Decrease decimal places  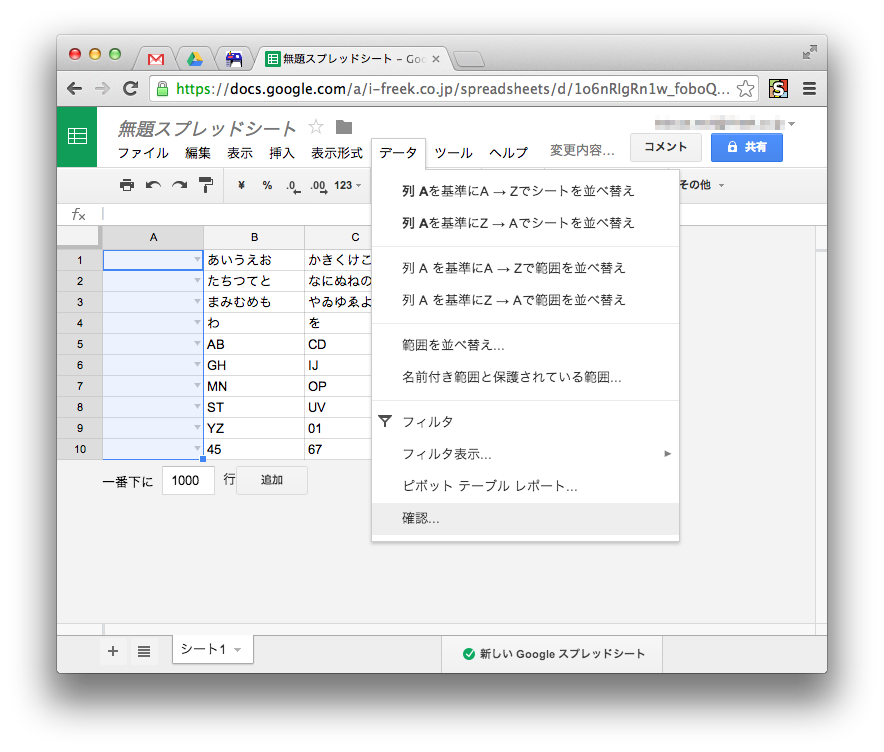[x=292, y=186]
